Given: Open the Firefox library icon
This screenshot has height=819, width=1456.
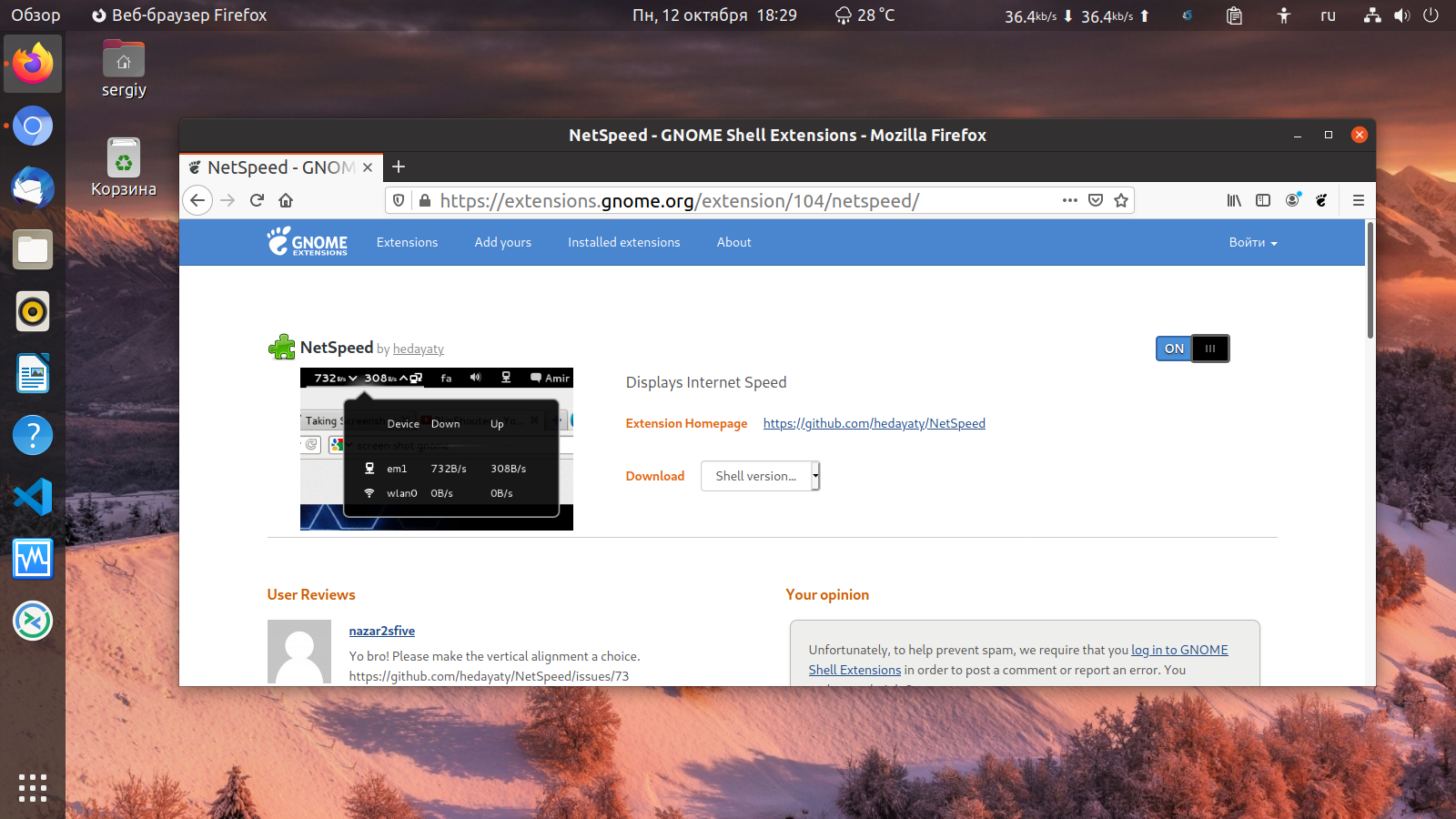Looking at the screenshot, I should tap(1234, 200).
